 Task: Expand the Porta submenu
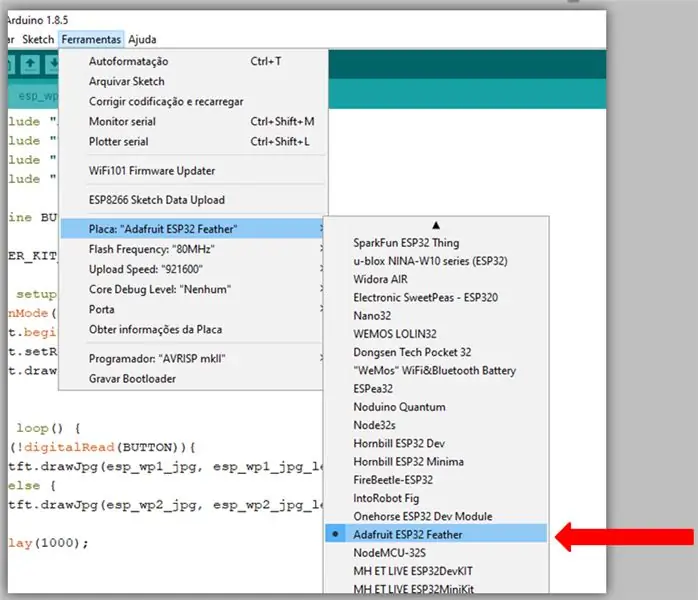click(193, 309)
